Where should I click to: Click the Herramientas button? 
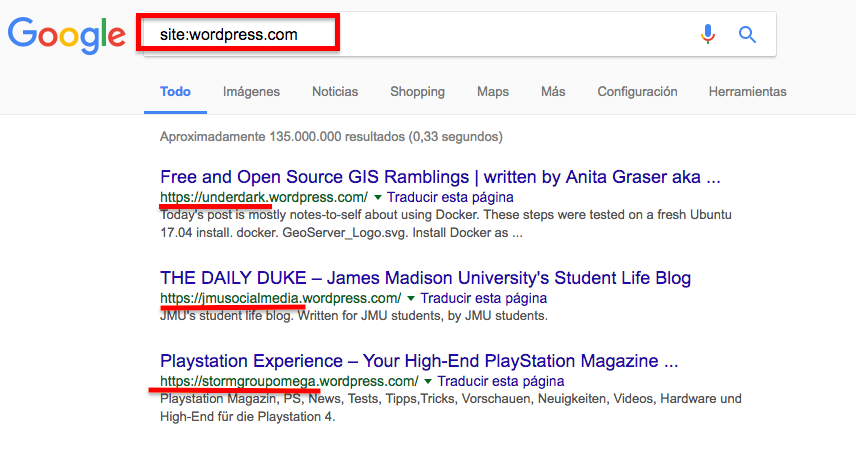tap(747, 91)
